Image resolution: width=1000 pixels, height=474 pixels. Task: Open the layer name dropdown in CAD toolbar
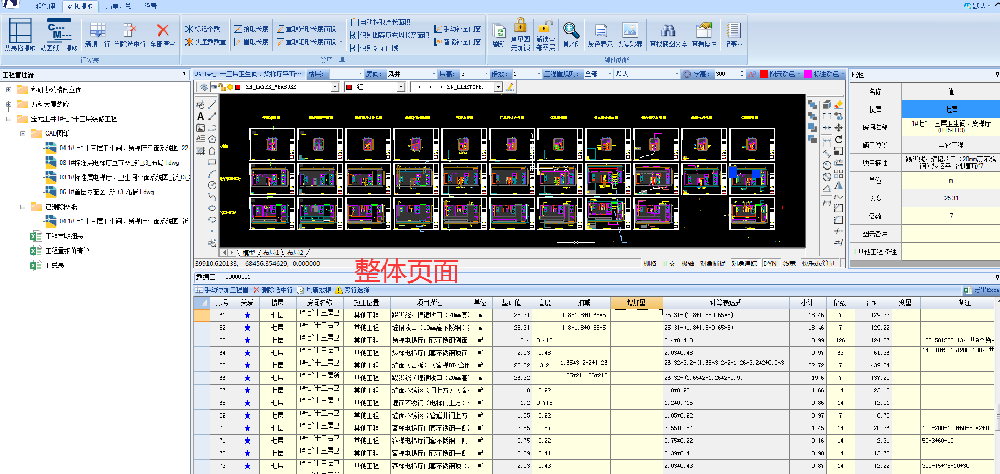point(334,87)
